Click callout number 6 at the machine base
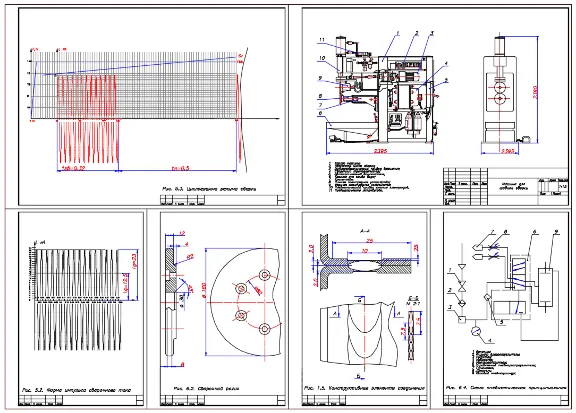This screenshot has height=413, width=576. pos(320,114)
